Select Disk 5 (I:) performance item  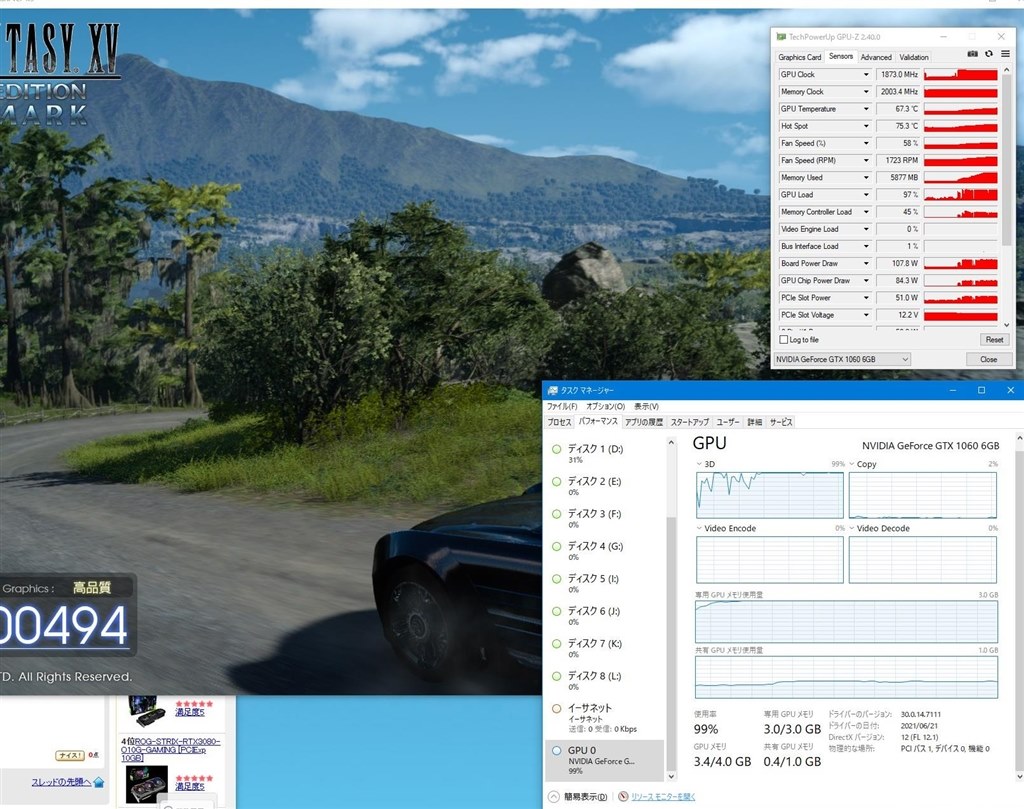[x=605, y=583]
